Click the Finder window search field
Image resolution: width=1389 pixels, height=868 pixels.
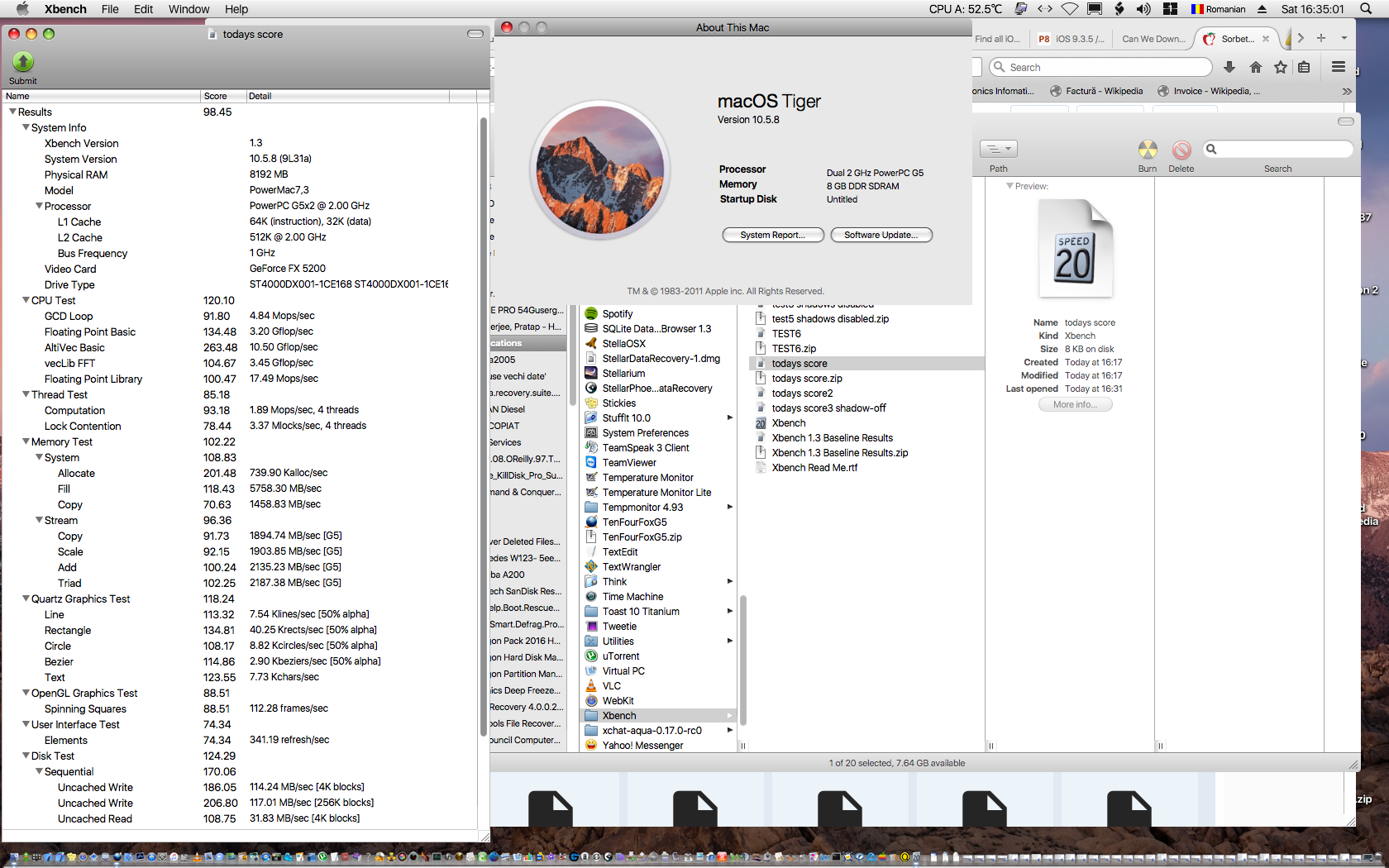coord(1278,149)
